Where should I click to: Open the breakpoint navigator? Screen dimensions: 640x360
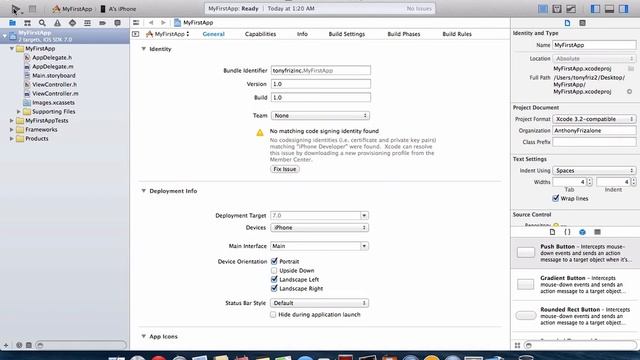tap(102, 23)
